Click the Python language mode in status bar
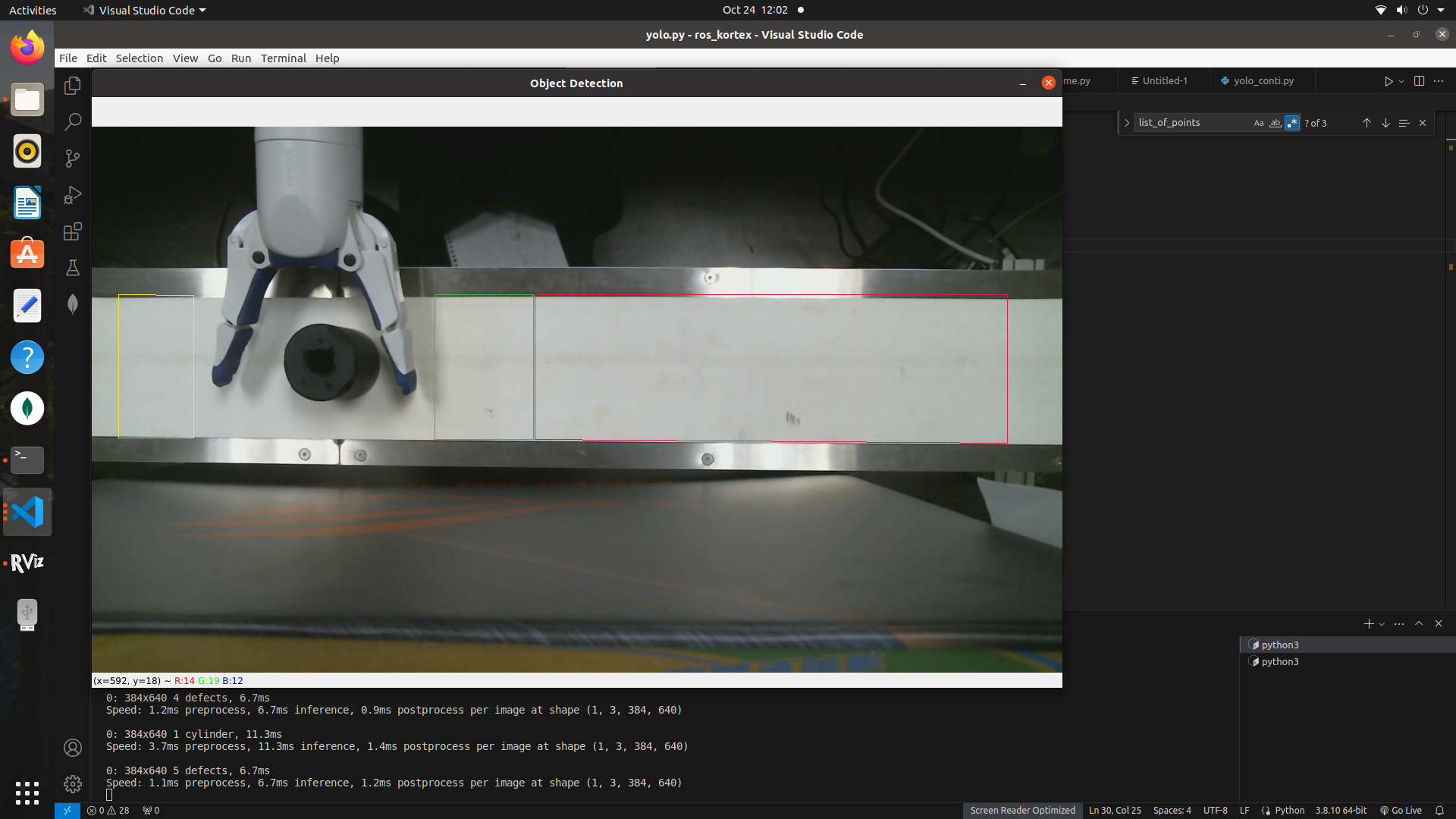 (x=1289, y=811)
